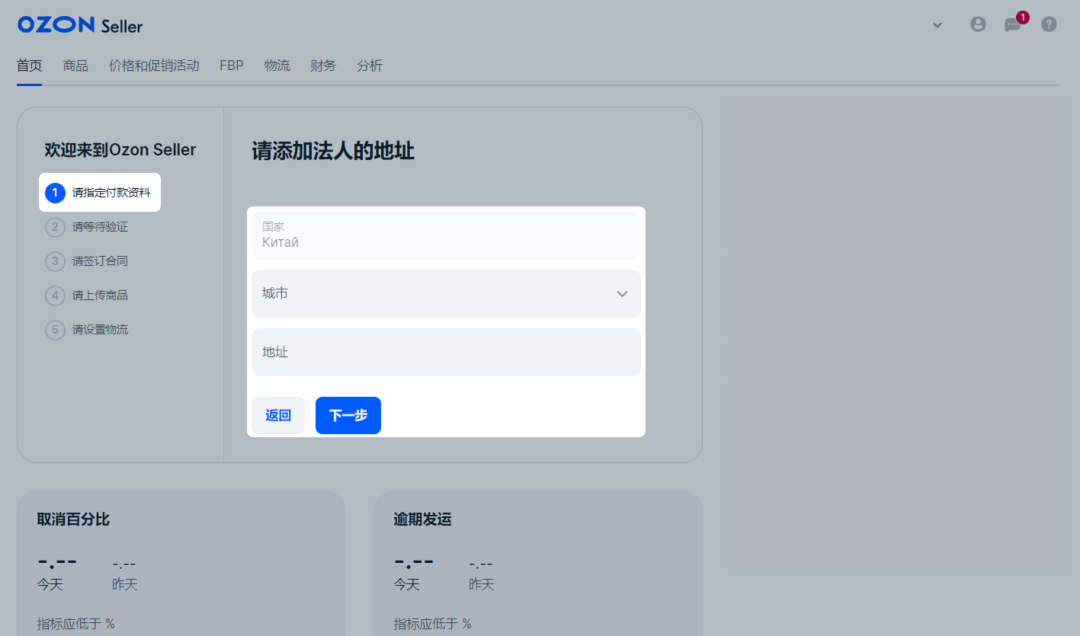Click the 请添加法人的地址 heading
This screenshot has height=636, width=1080.
tap(333, 151)
